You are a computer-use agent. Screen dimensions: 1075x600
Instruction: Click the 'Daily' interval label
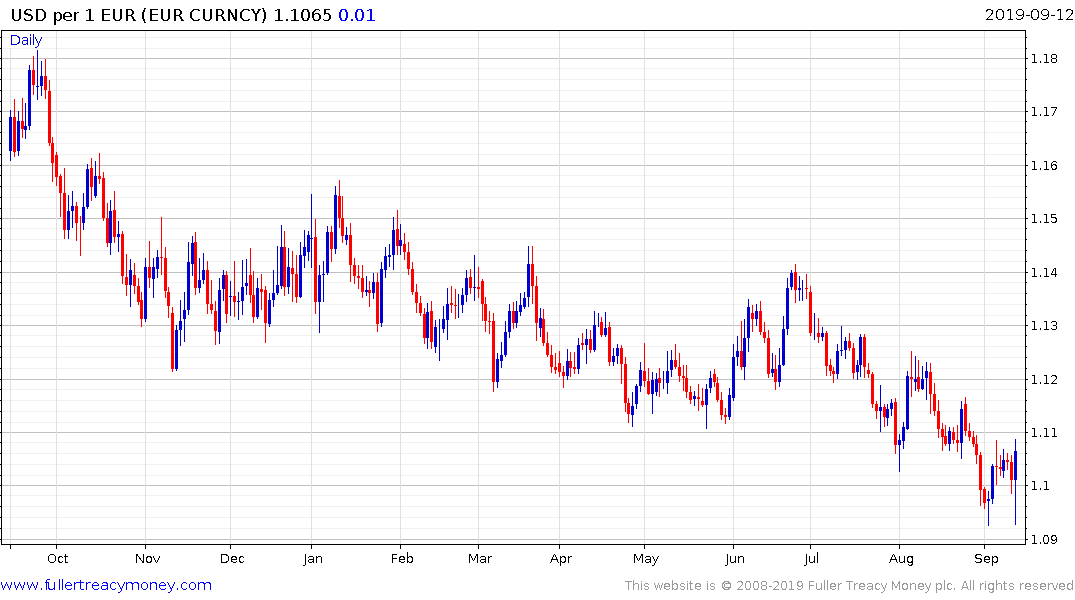26,40
